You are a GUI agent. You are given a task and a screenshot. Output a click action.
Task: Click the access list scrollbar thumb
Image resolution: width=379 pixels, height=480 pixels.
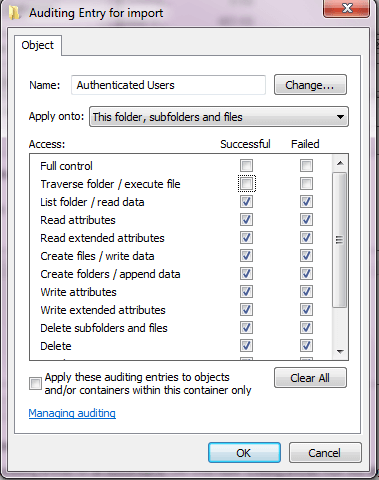click(340, 239)
